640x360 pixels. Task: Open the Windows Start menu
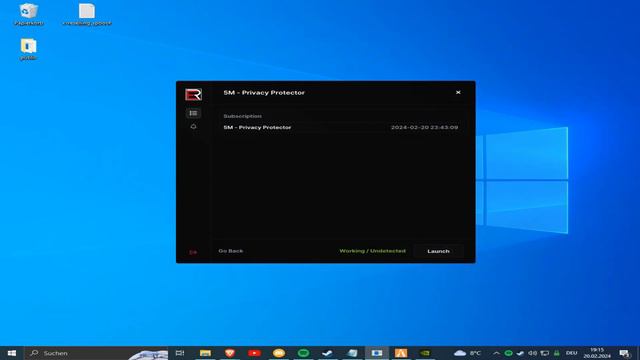(x=12, y=353)
